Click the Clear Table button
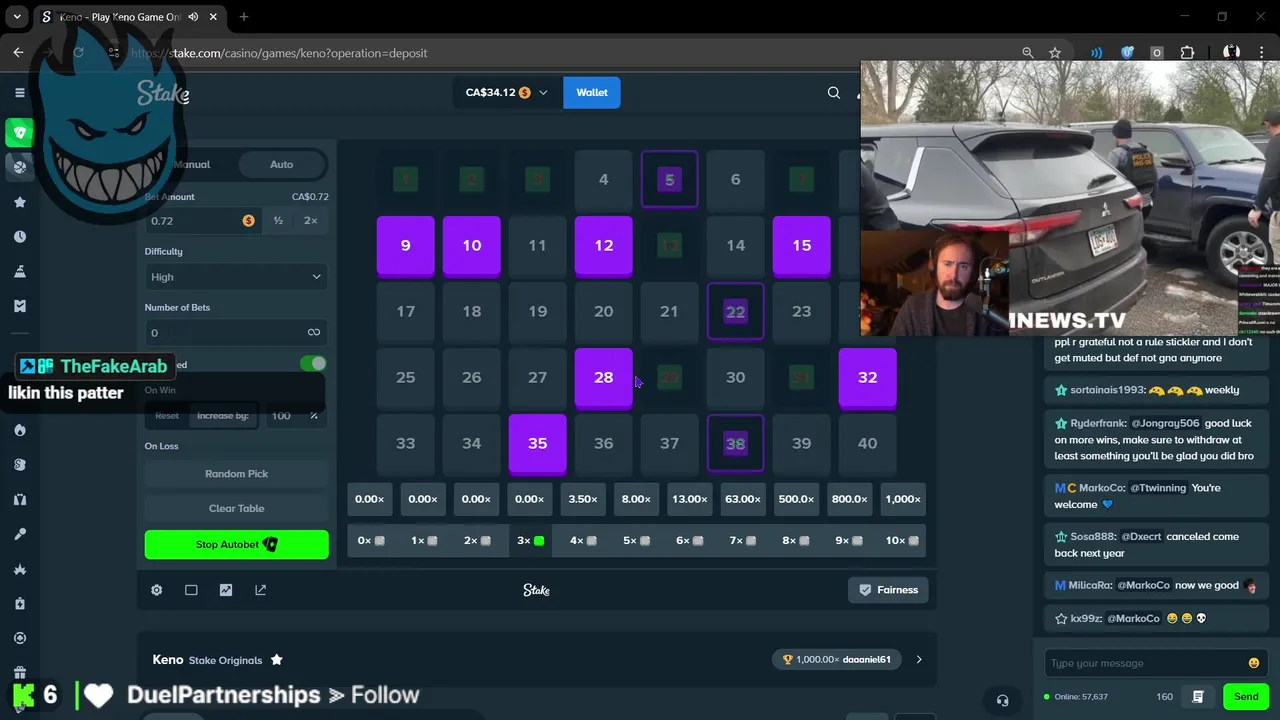This screenshot has height=720, width=1280. [236, 508]
